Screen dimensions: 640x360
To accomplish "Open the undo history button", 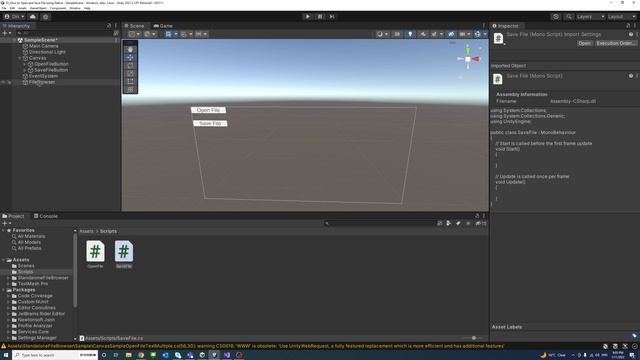I will 556,17.
